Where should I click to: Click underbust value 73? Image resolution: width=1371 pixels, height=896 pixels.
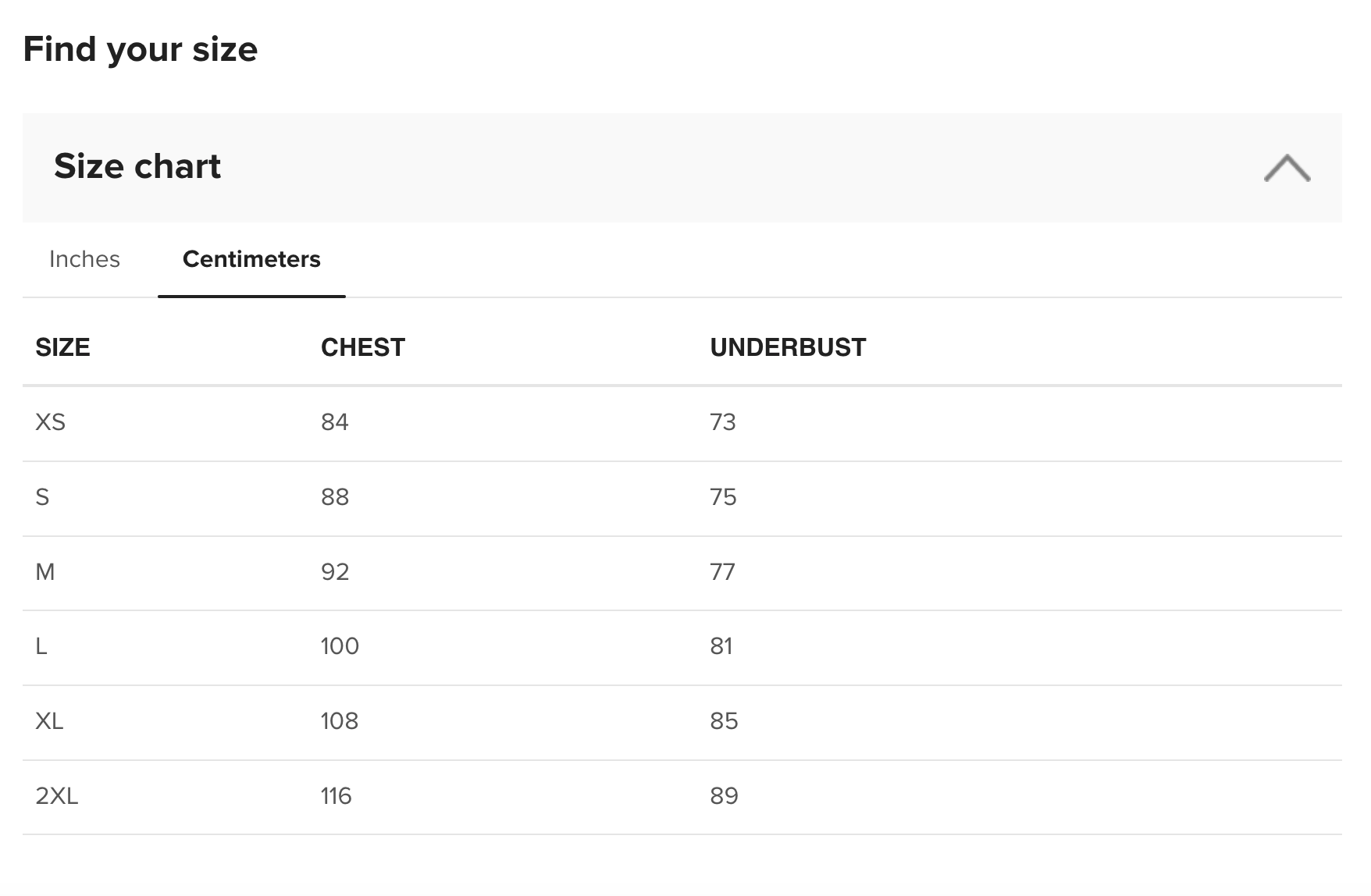(723, 422)
